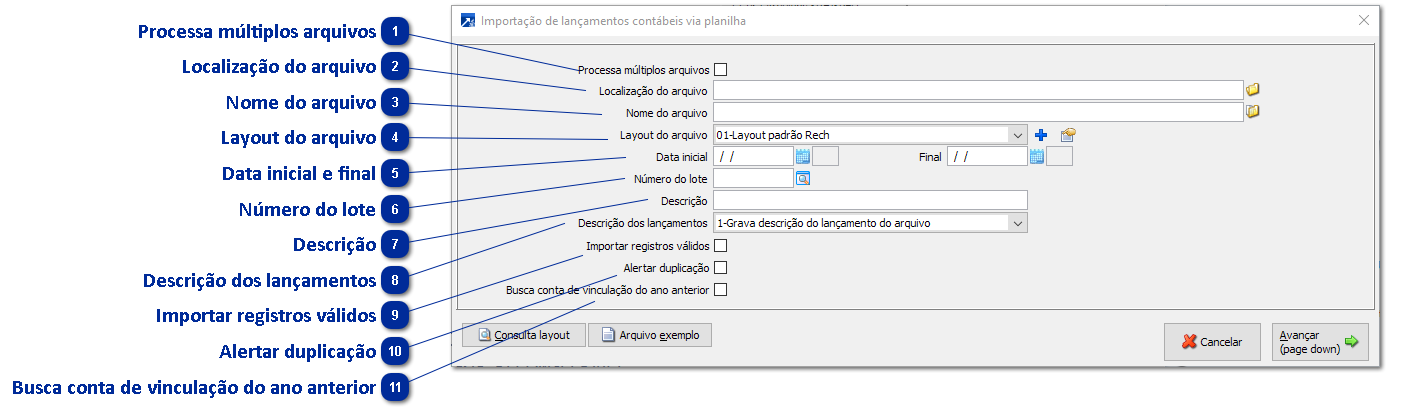Open calendar picker for Data inicial
Image resolution: width=1403 pixels, height=416 pixels.
[802, 156]
